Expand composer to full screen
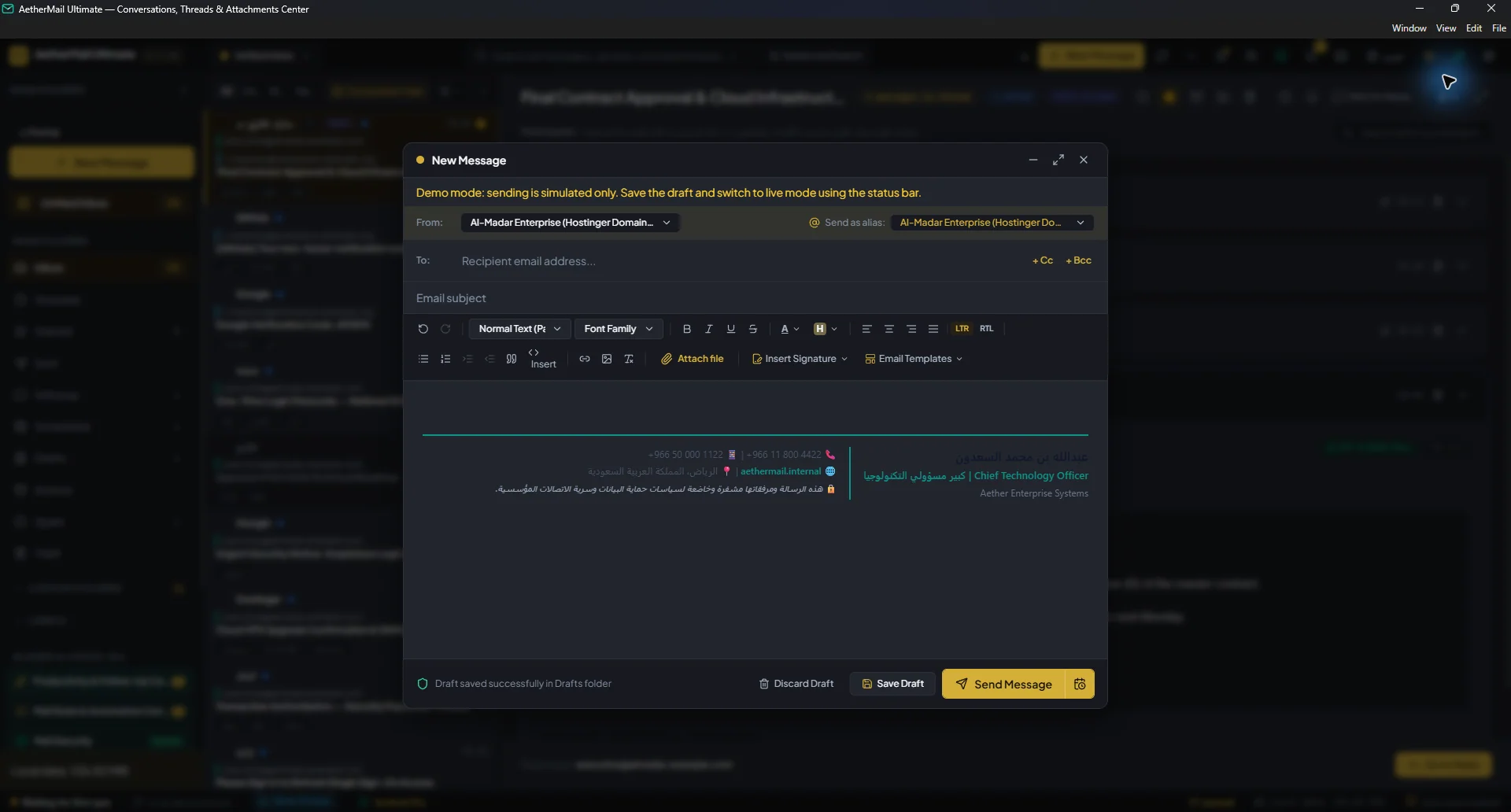 (x=1058, y=160)
